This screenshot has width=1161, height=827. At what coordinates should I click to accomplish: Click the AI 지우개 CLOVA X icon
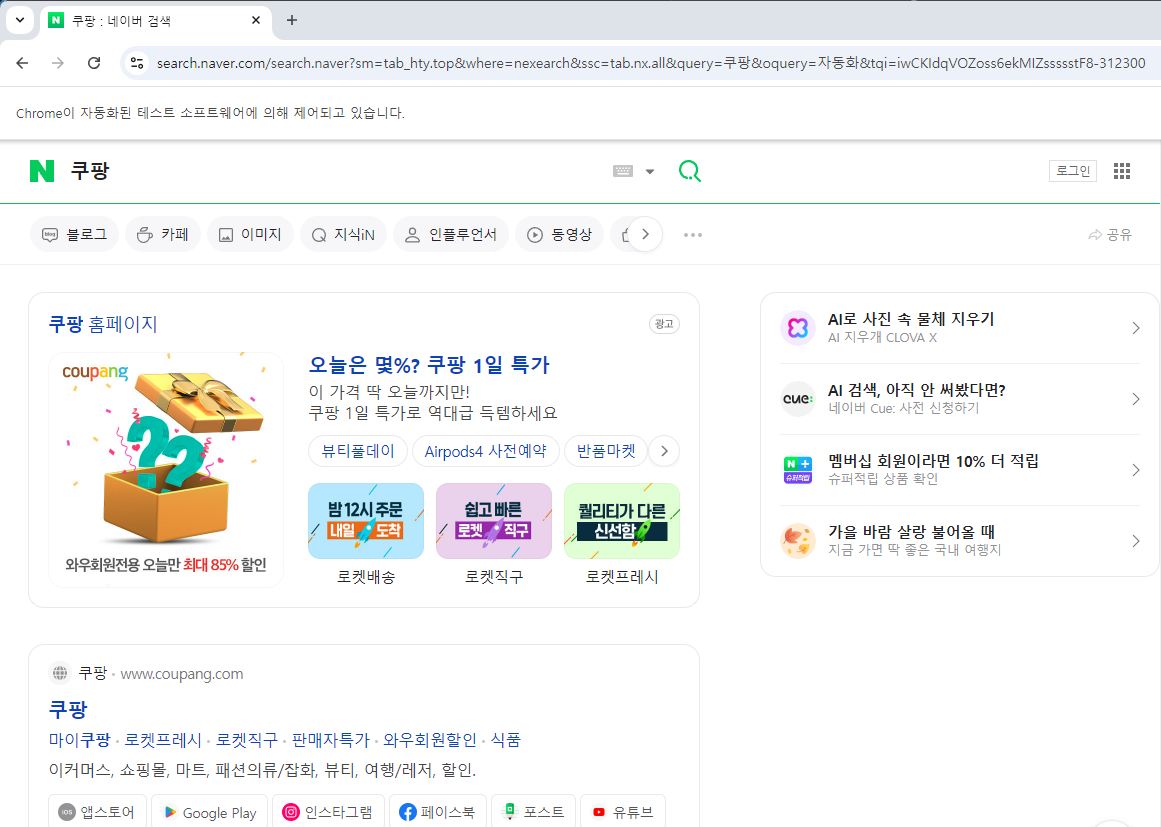point(798,328)
